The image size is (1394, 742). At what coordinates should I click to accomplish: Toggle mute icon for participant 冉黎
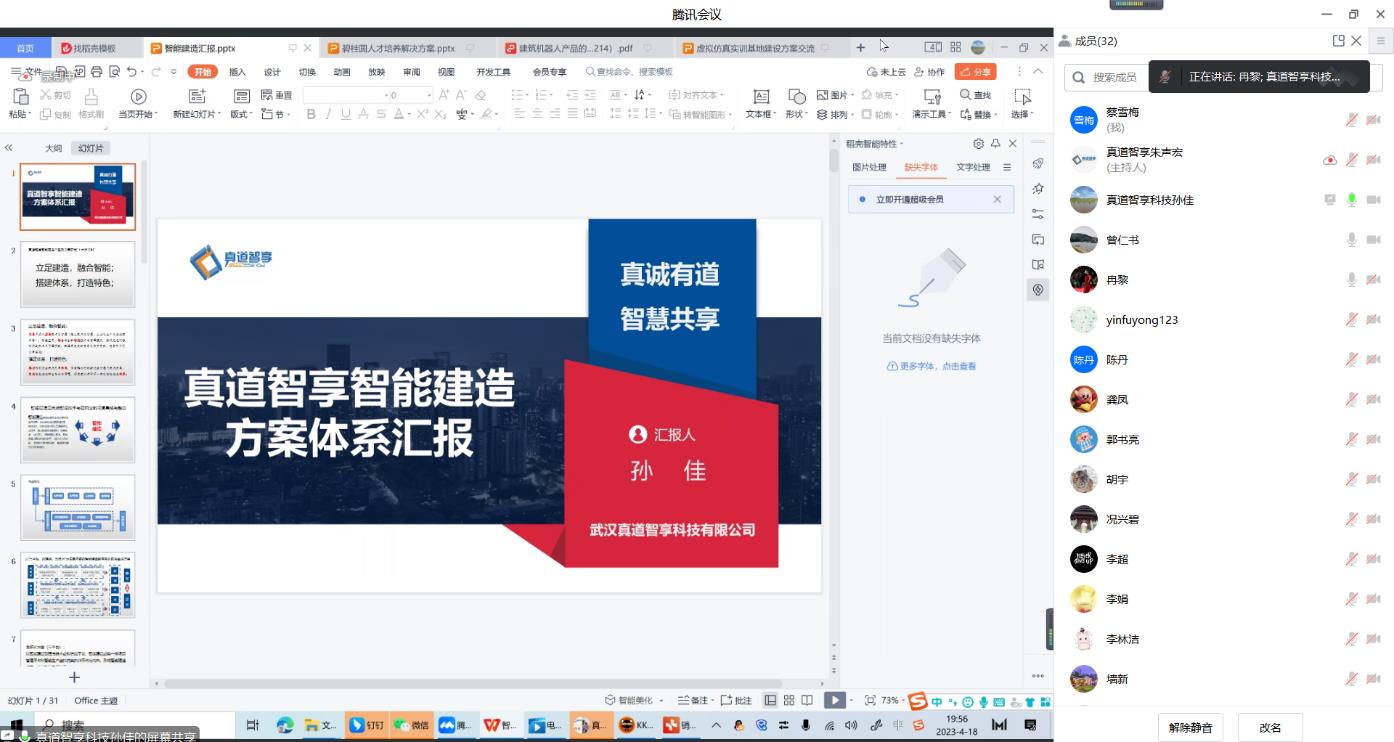(1351, 280)
